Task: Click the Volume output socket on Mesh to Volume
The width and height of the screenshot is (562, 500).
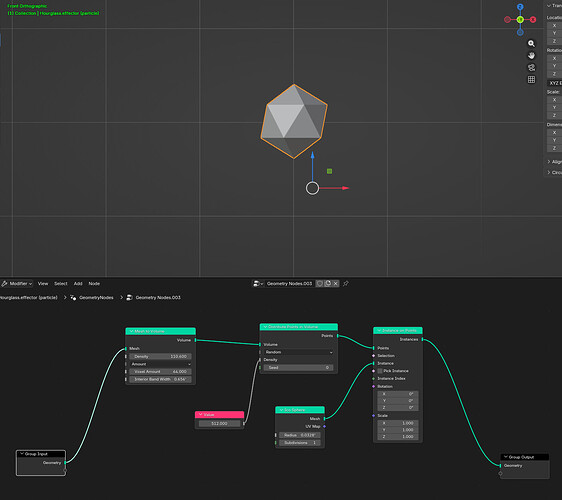Action: (196, 340)
